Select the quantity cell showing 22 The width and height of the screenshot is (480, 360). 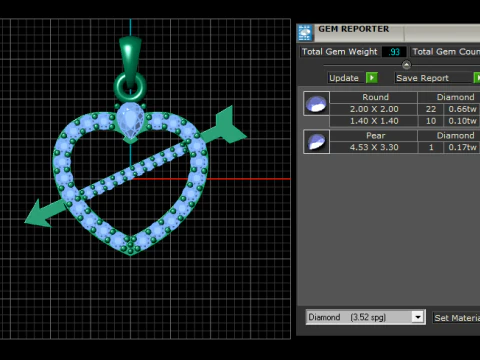click(431, 109)
